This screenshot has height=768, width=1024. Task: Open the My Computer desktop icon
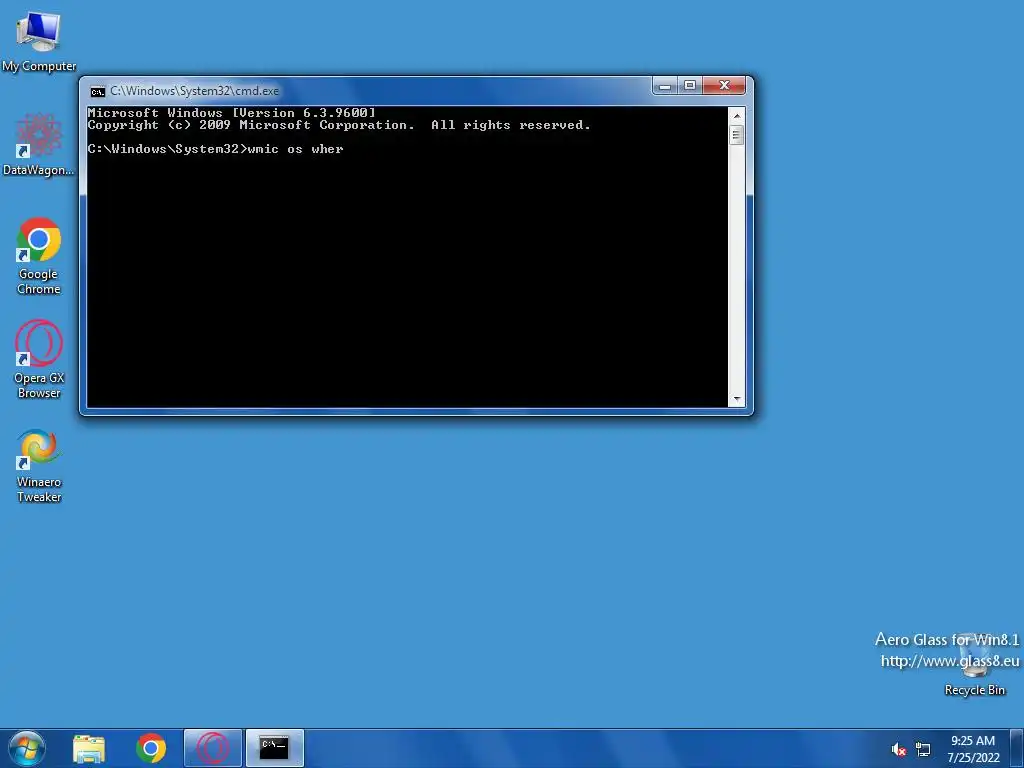(x=39, y=42)
